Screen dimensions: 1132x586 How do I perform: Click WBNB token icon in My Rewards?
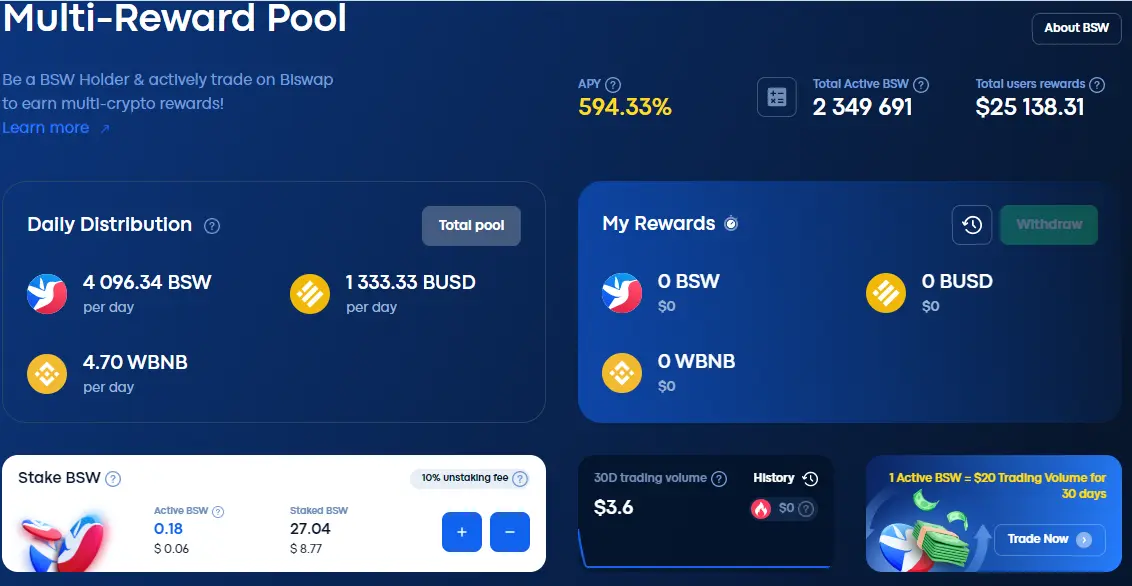coord(622,373)
